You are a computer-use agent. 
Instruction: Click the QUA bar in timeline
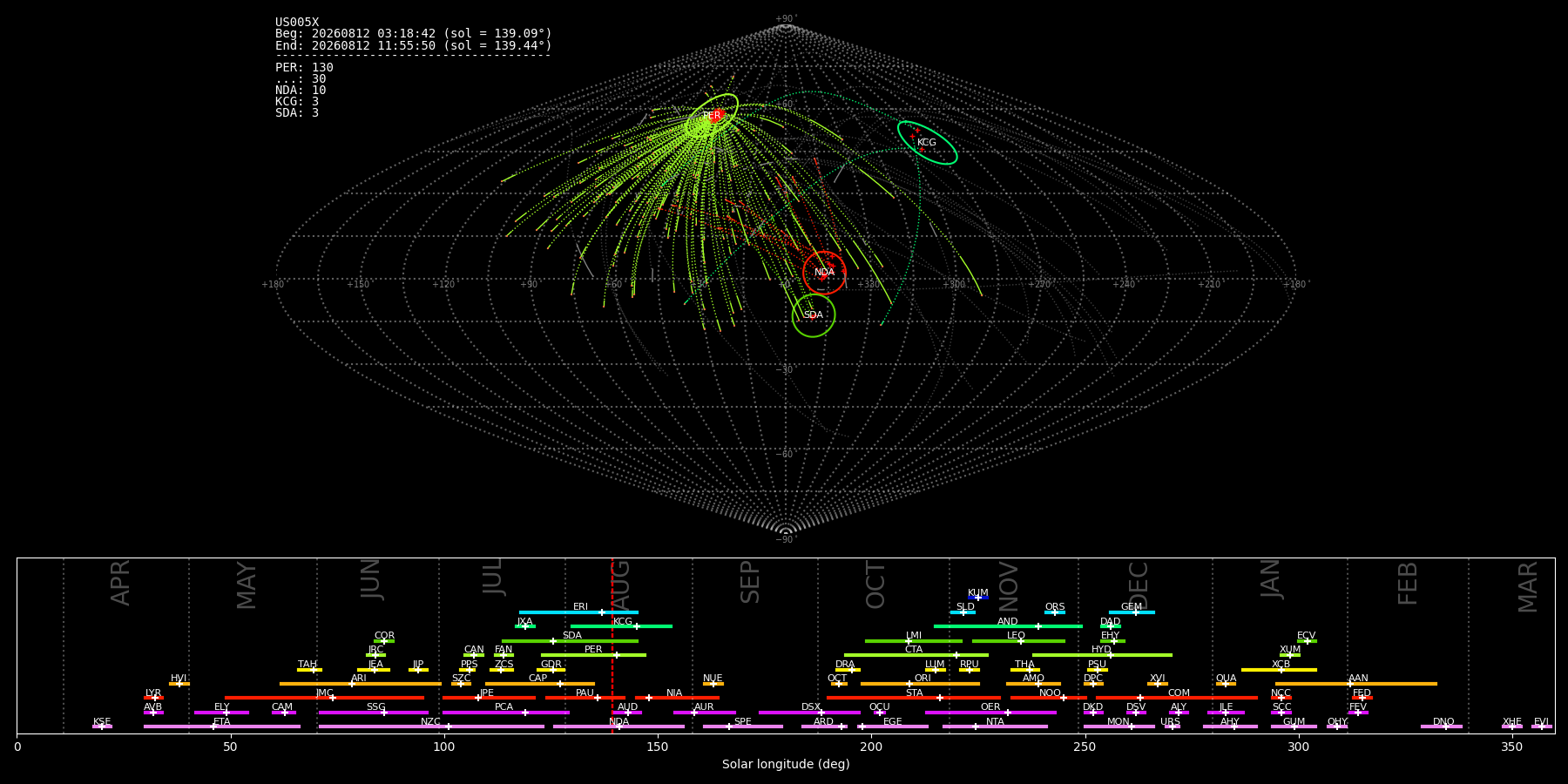click(1226, 684)
